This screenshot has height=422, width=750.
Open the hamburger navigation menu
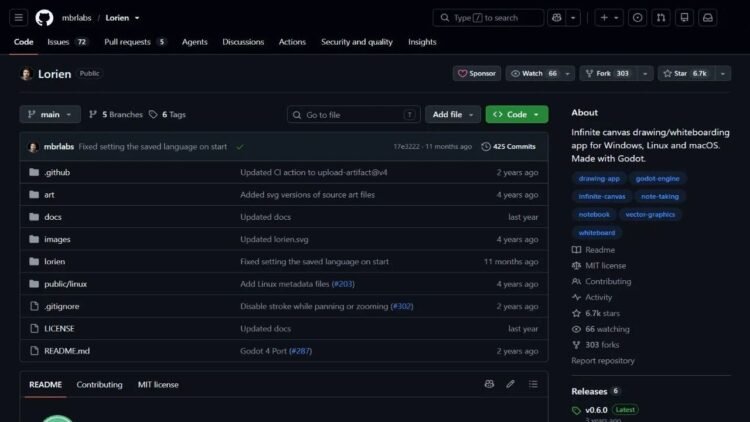[x=18, y=18]
